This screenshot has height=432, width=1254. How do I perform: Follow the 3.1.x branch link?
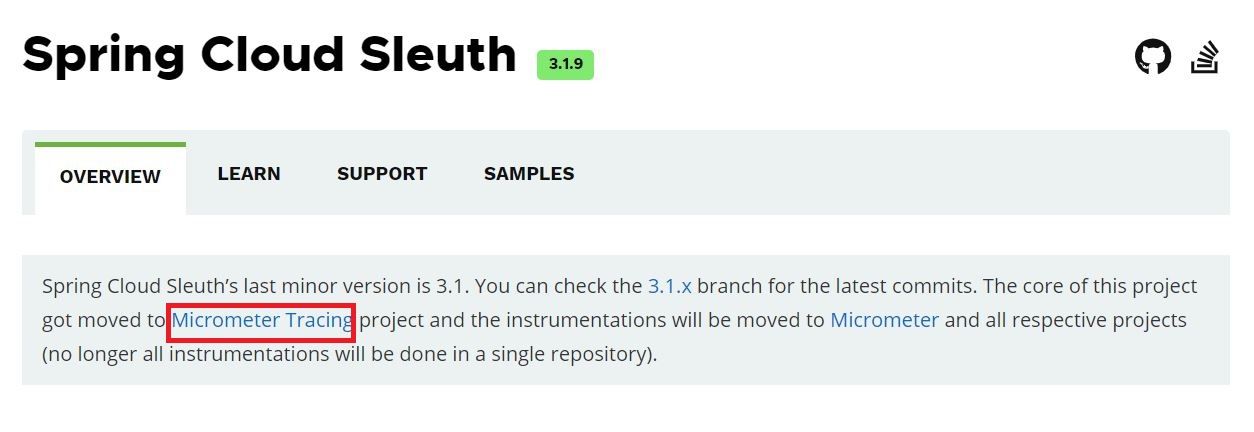(669, 286)
